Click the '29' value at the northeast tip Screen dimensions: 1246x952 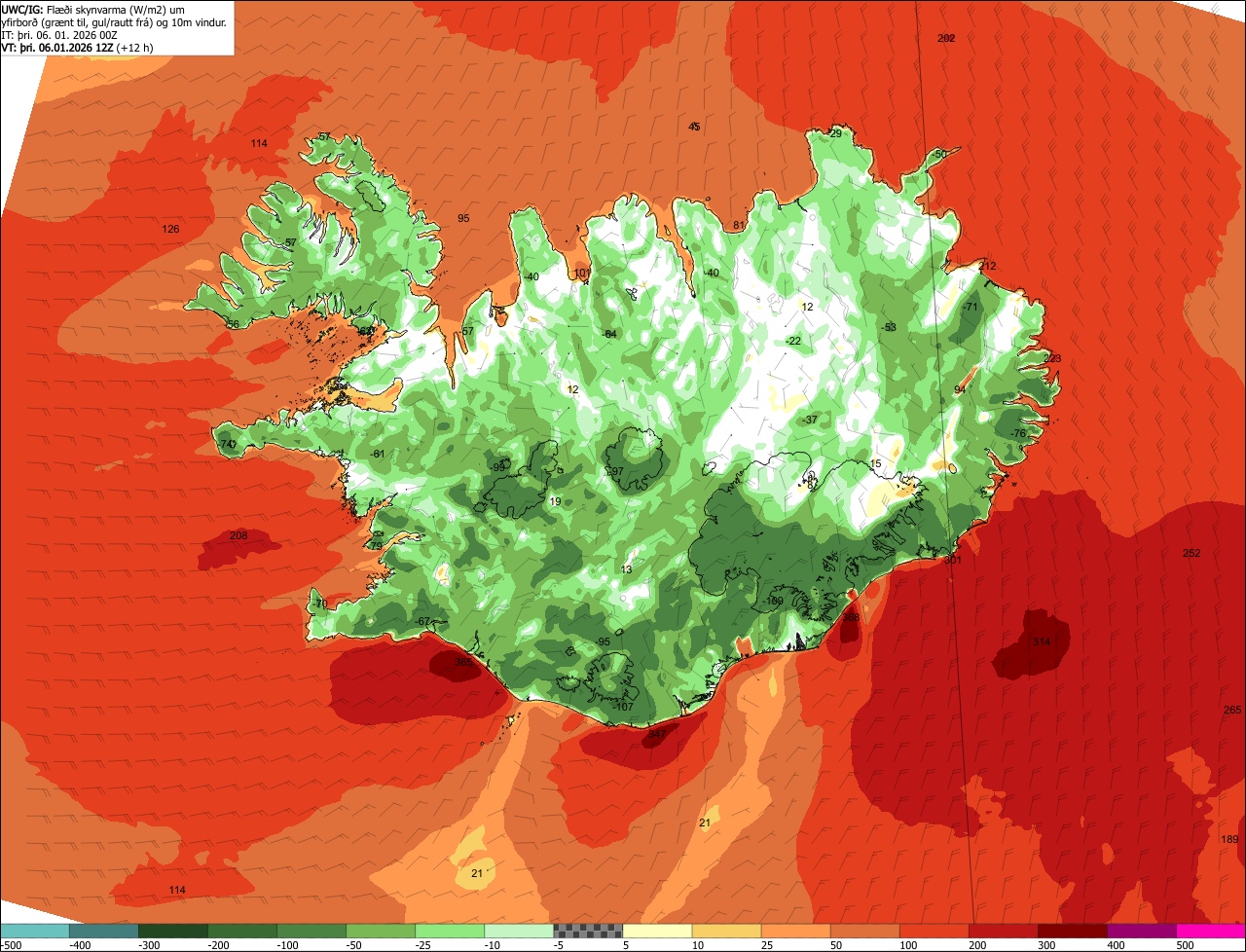[835, 133]
